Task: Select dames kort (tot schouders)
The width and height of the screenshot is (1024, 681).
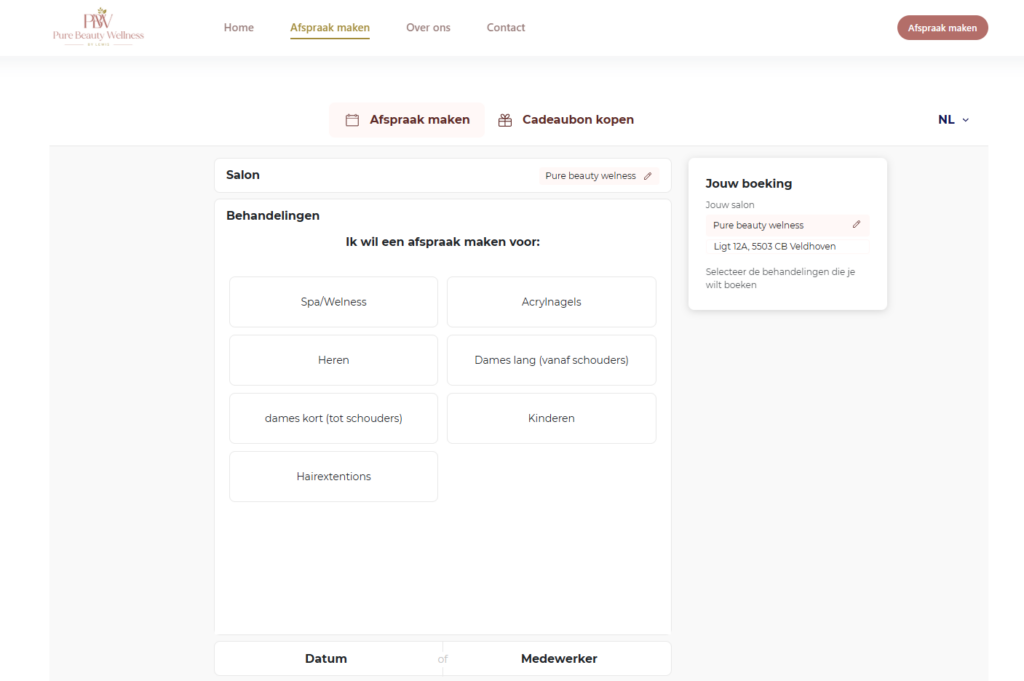Action: point(333,418)
